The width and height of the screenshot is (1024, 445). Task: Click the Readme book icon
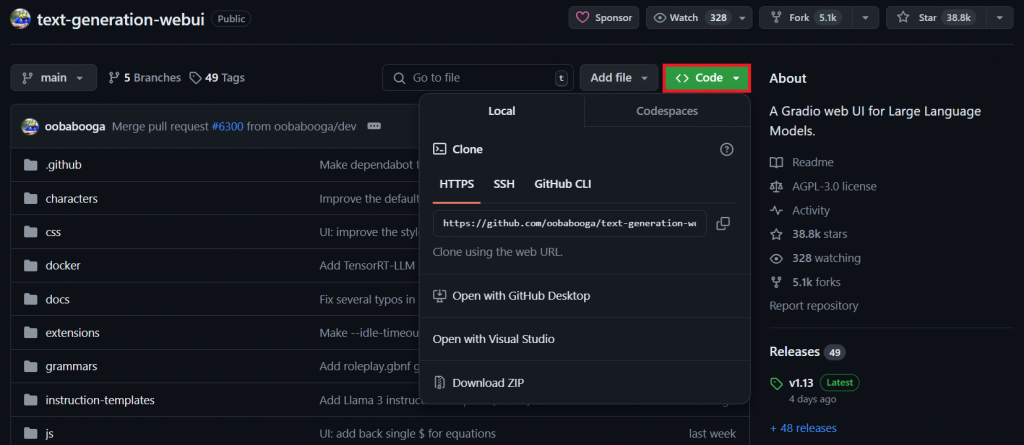[x=776, y=163]
